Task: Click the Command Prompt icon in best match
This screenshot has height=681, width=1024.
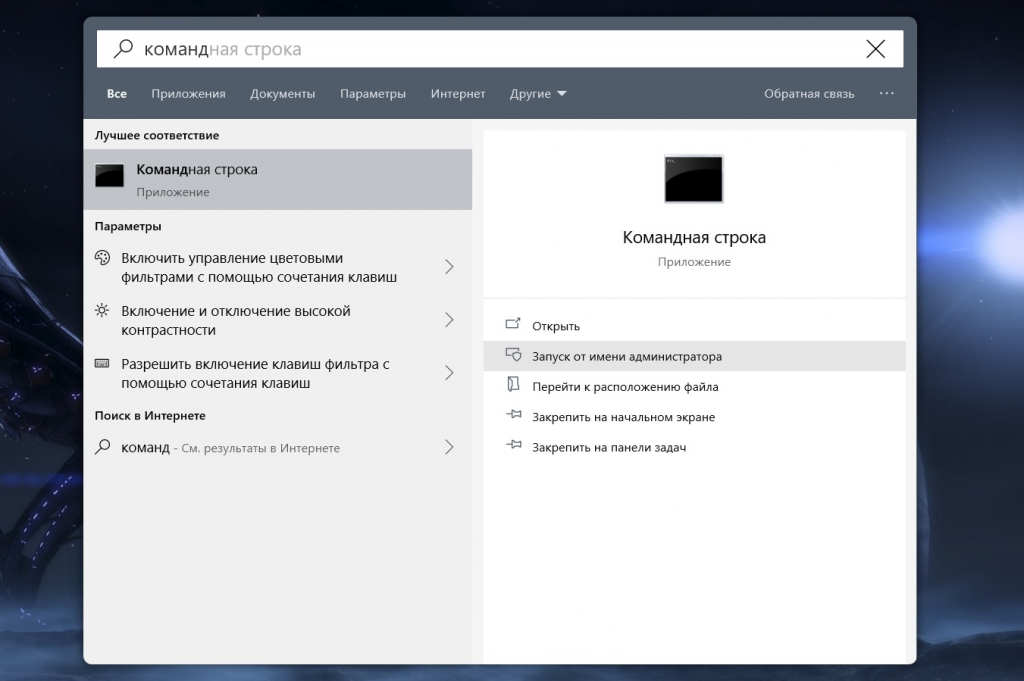Action: [109, 176]
